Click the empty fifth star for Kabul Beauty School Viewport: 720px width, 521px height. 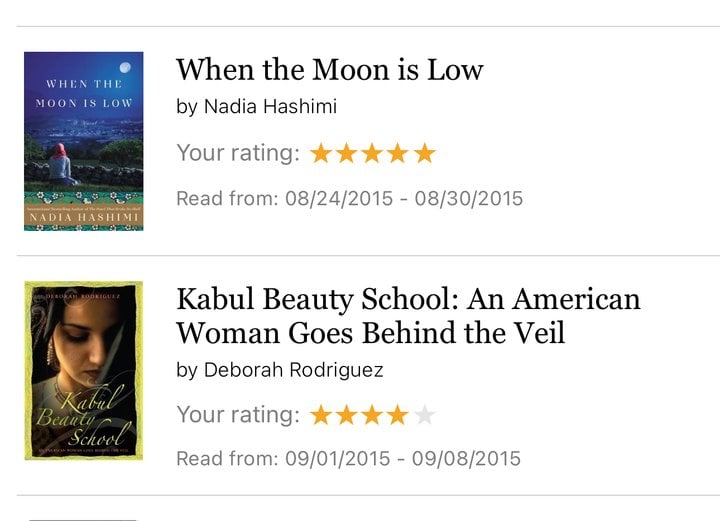pos(424,415)
